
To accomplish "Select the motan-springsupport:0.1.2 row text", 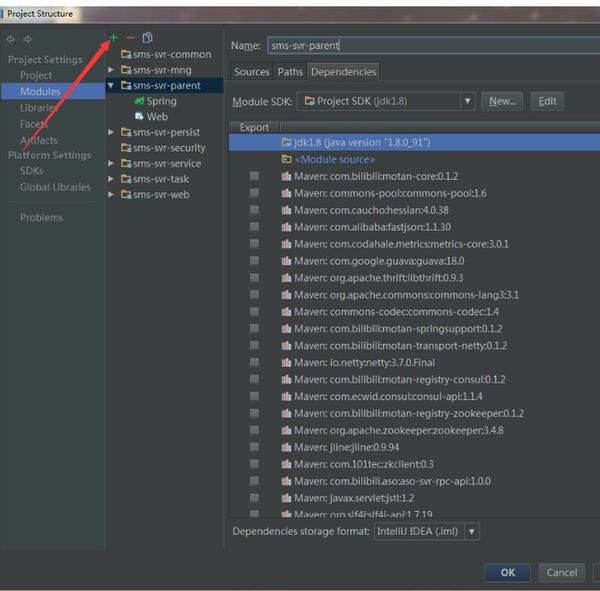I will point(398,328).
